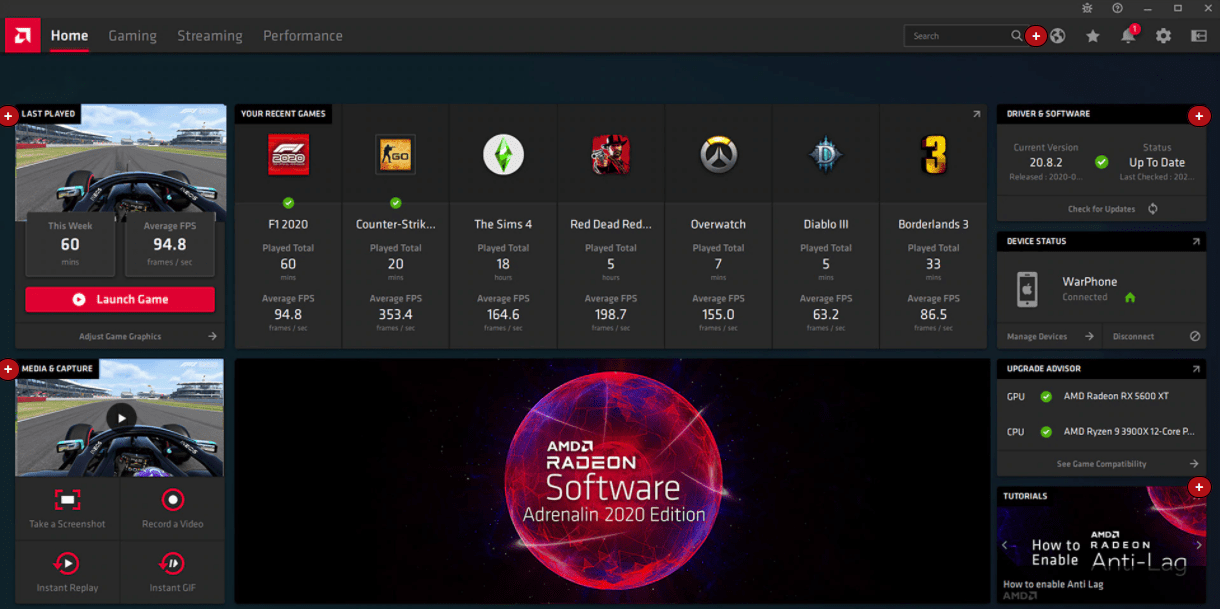Click the Disconnect button label
The width and height of the screenshot is (1220, 609).
click(1134, 337)
